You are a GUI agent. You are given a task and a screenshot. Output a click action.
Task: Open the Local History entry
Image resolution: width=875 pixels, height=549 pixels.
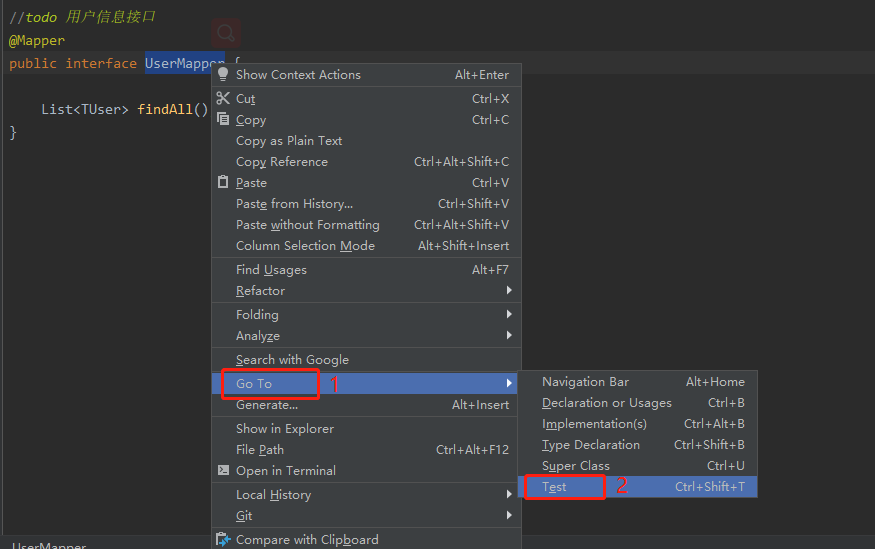[367, 495]
